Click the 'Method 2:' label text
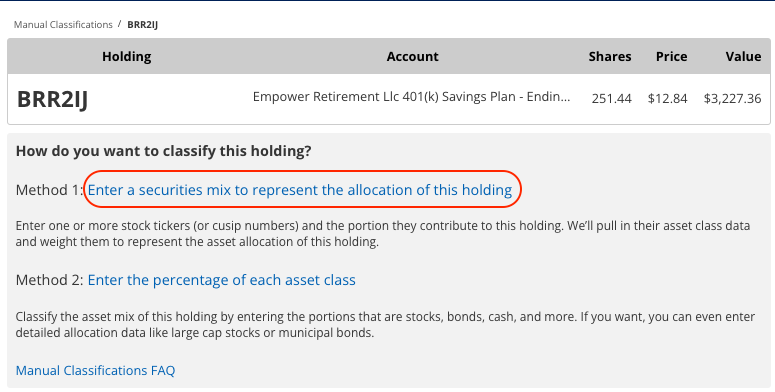Viewport: 775px width, 392px height. 50,280
